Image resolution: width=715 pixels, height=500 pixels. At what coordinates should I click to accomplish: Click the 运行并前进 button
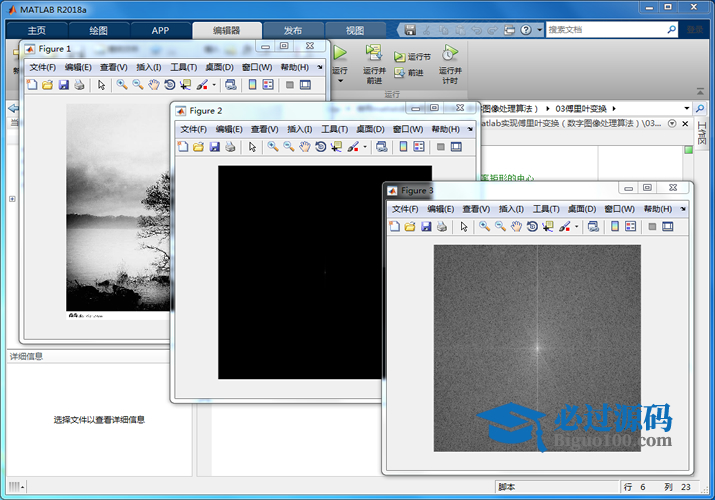(374, 60)
